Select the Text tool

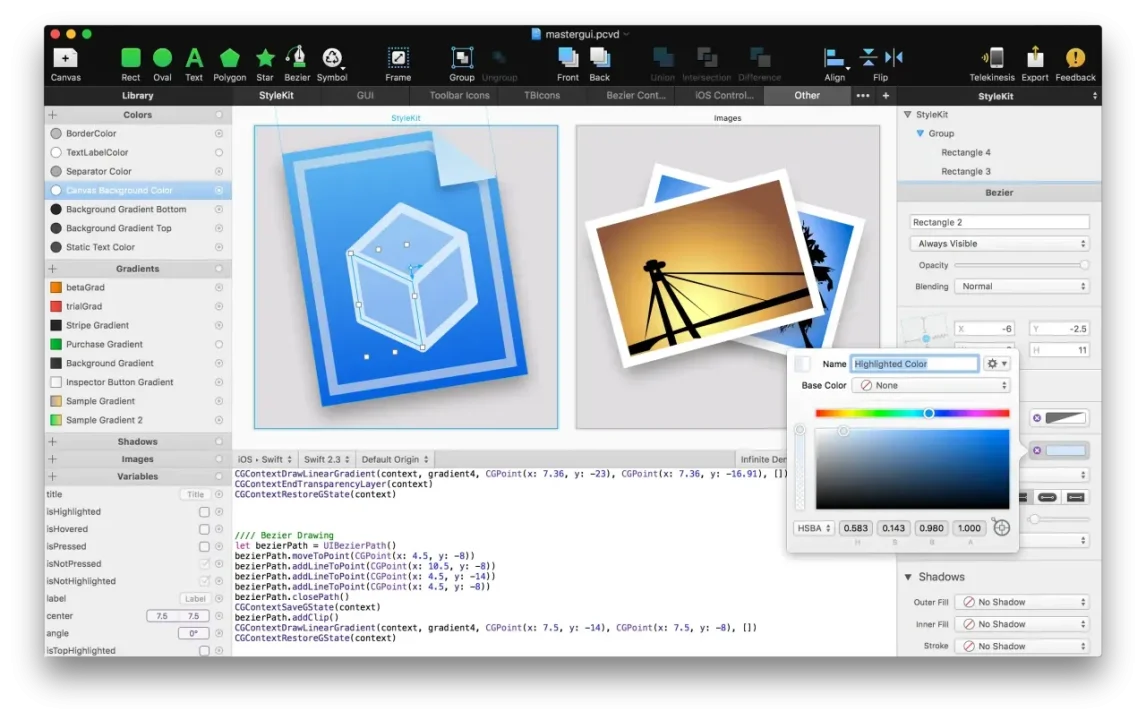click(194, 64)
